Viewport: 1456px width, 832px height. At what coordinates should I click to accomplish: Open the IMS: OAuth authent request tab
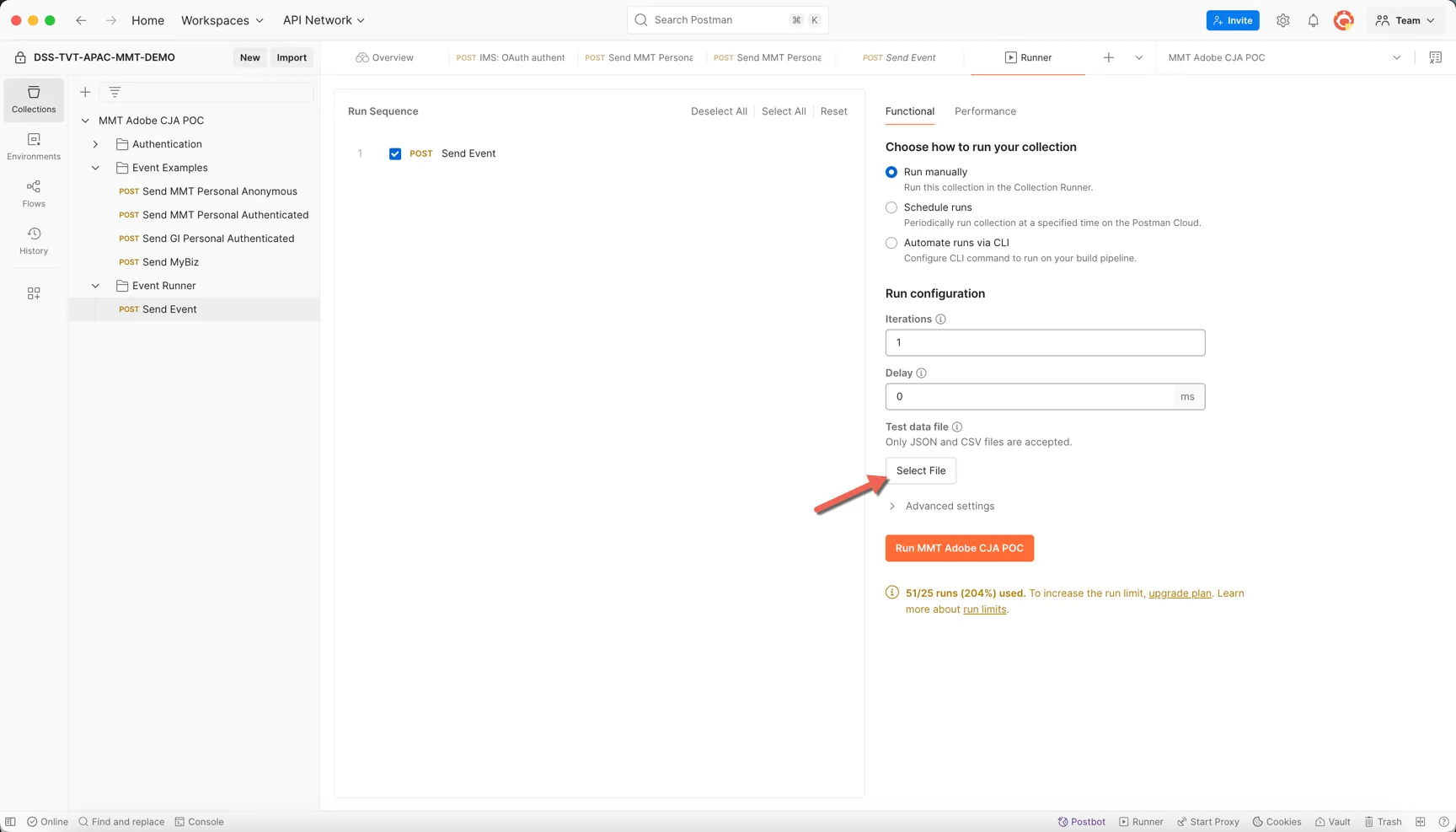[511, 57]
